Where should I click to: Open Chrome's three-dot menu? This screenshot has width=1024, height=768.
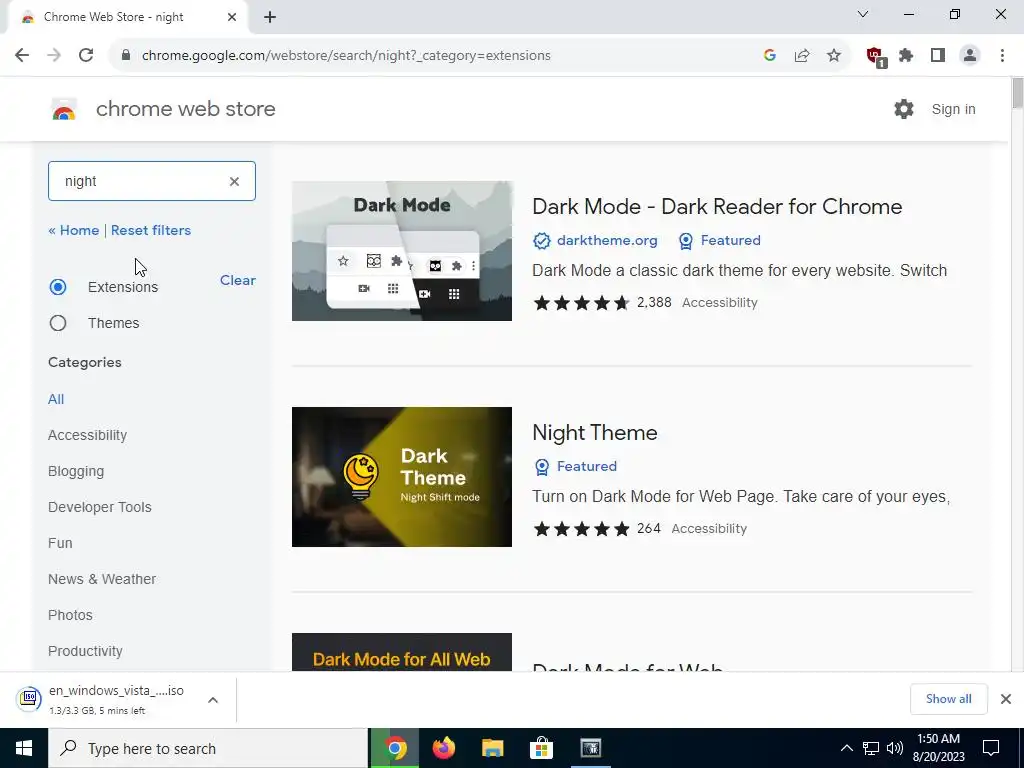pyautogui.click(x=1002, y=56)
